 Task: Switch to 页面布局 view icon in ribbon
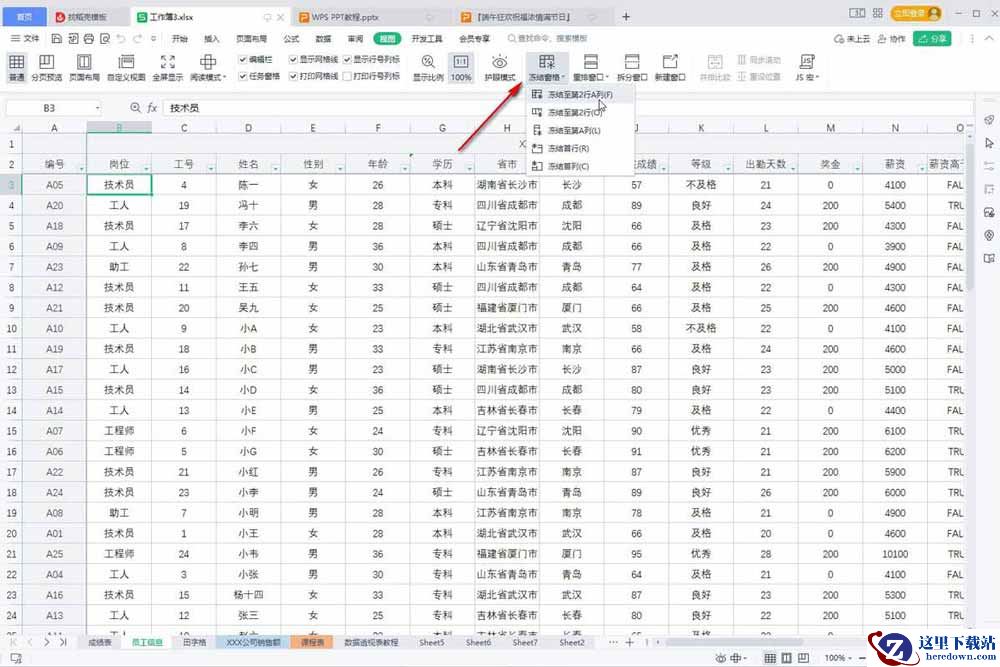point(84,68)
